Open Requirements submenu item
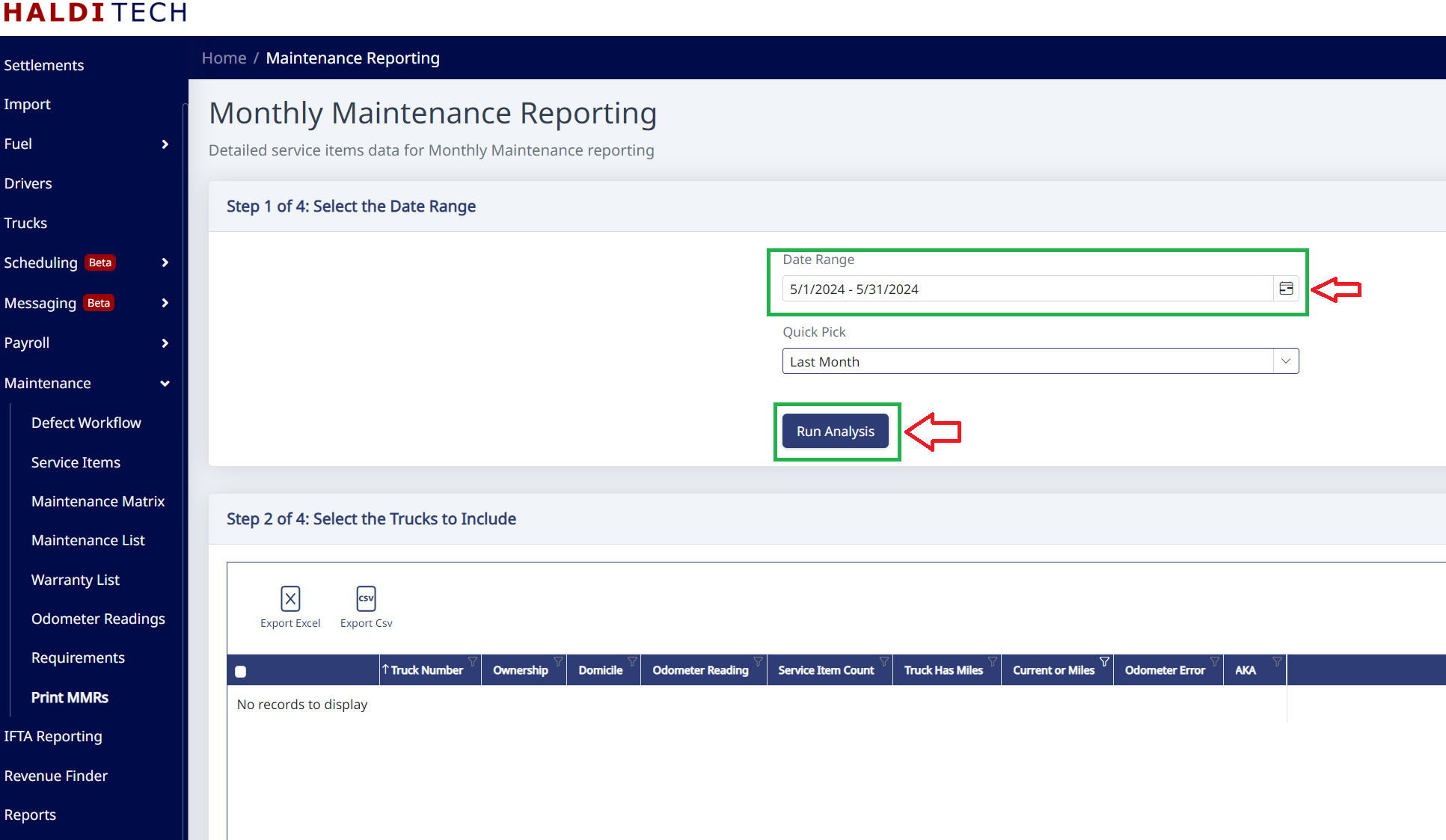 78,657
